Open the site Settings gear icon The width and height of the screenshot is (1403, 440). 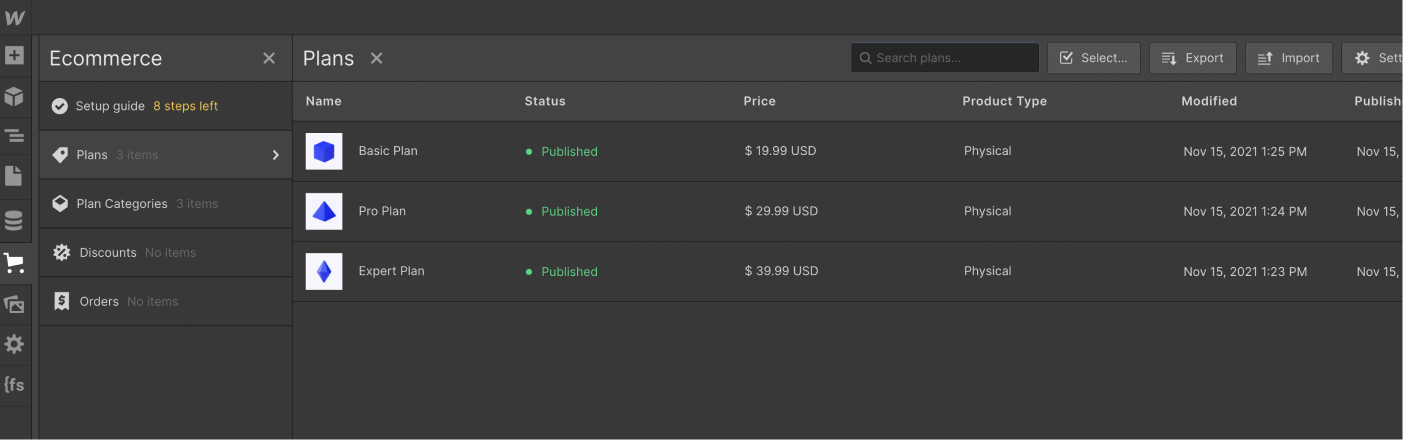pos(14,344)
